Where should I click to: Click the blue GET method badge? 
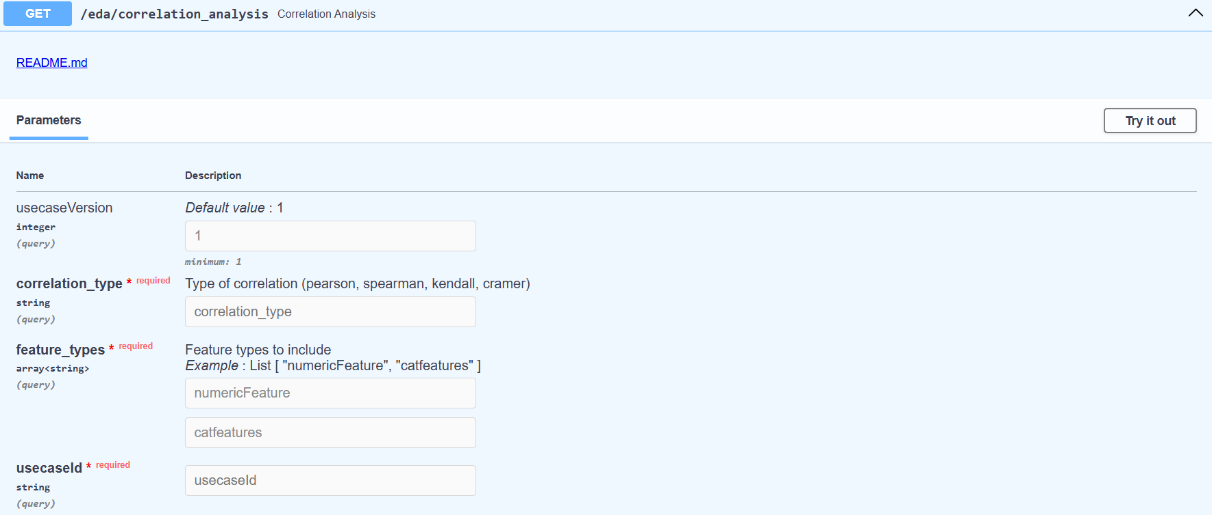pyautogui.click(x=38, y=14)
